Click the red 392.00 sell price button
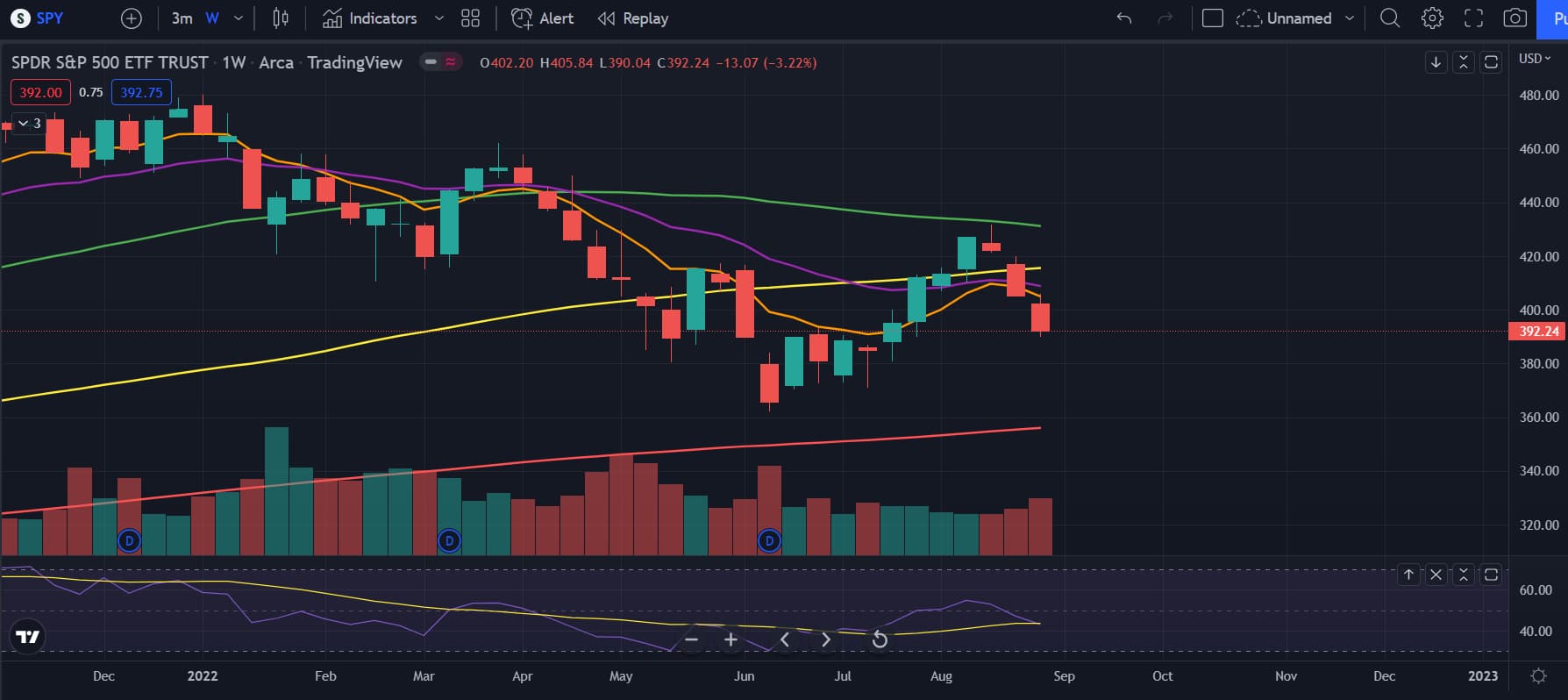Viewport: 1568px width, 700px height. point(41,92)
